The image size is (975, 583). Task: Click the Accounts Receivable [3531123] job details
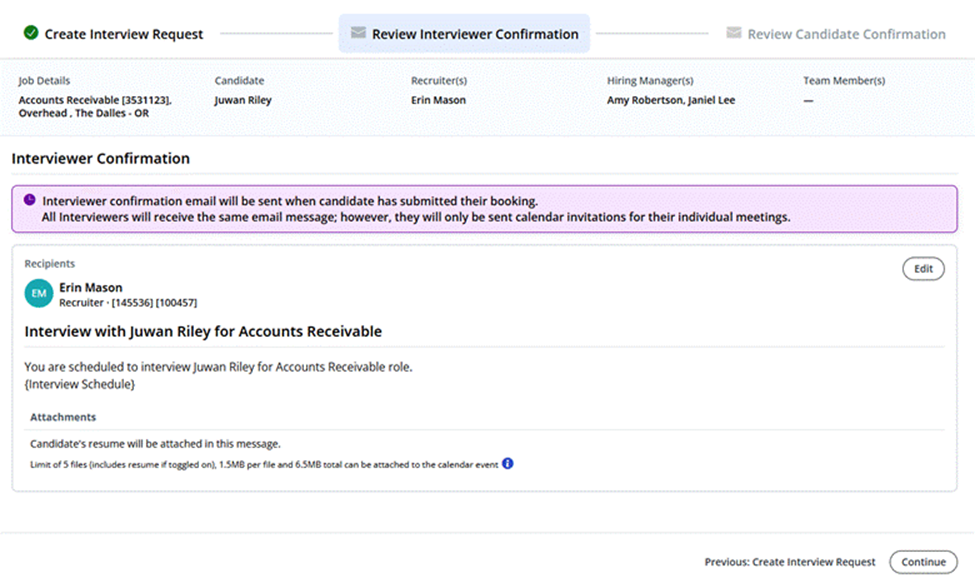pyautogui.click(x=94, y=100)
